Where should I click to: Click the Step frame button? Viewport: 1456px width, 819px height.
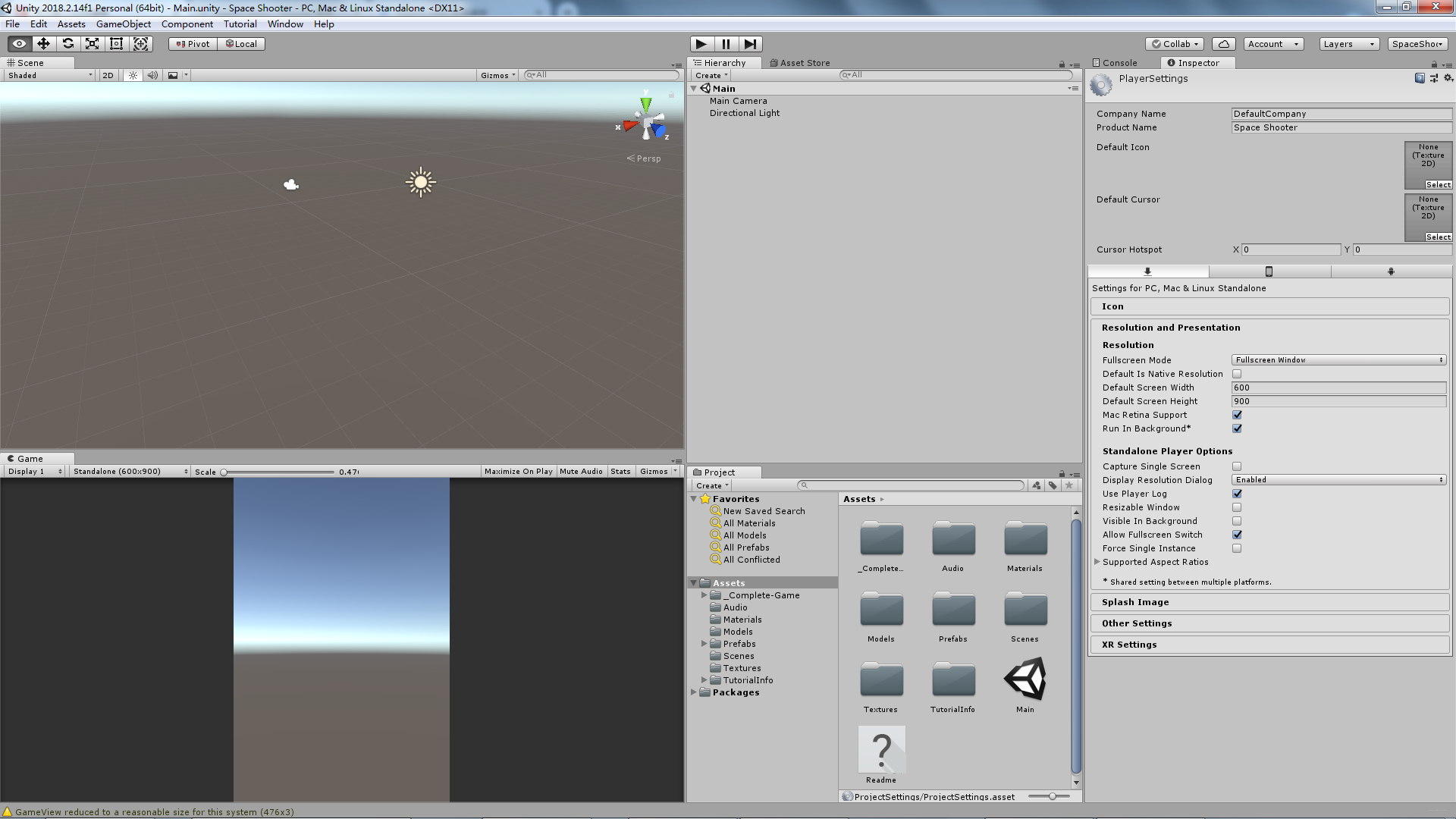click(750, 44)
